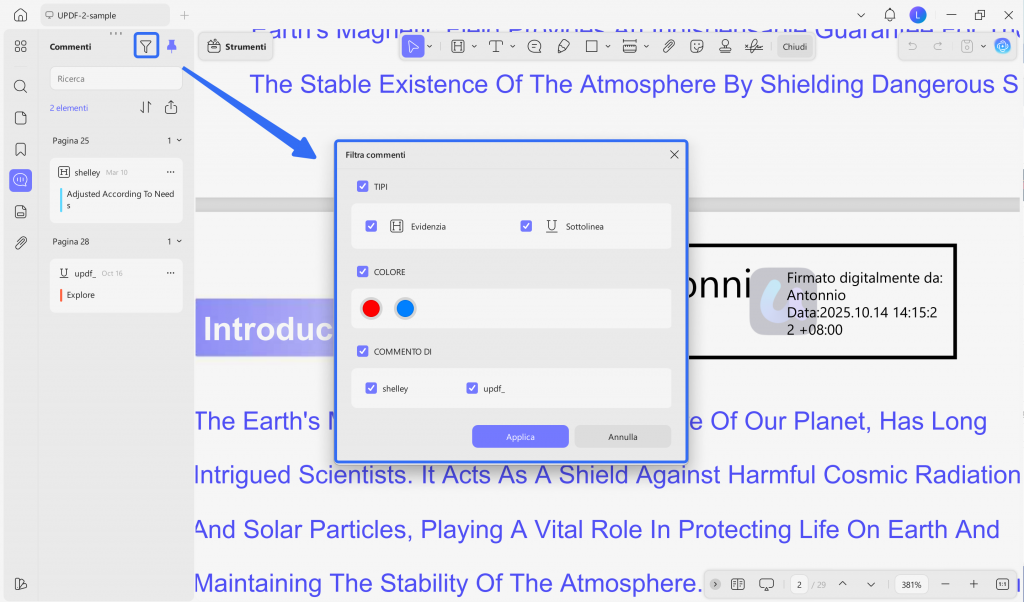The image size is (1024, 602).
Task: Open the bookmarks panel icon
Action: click(20, 150)
